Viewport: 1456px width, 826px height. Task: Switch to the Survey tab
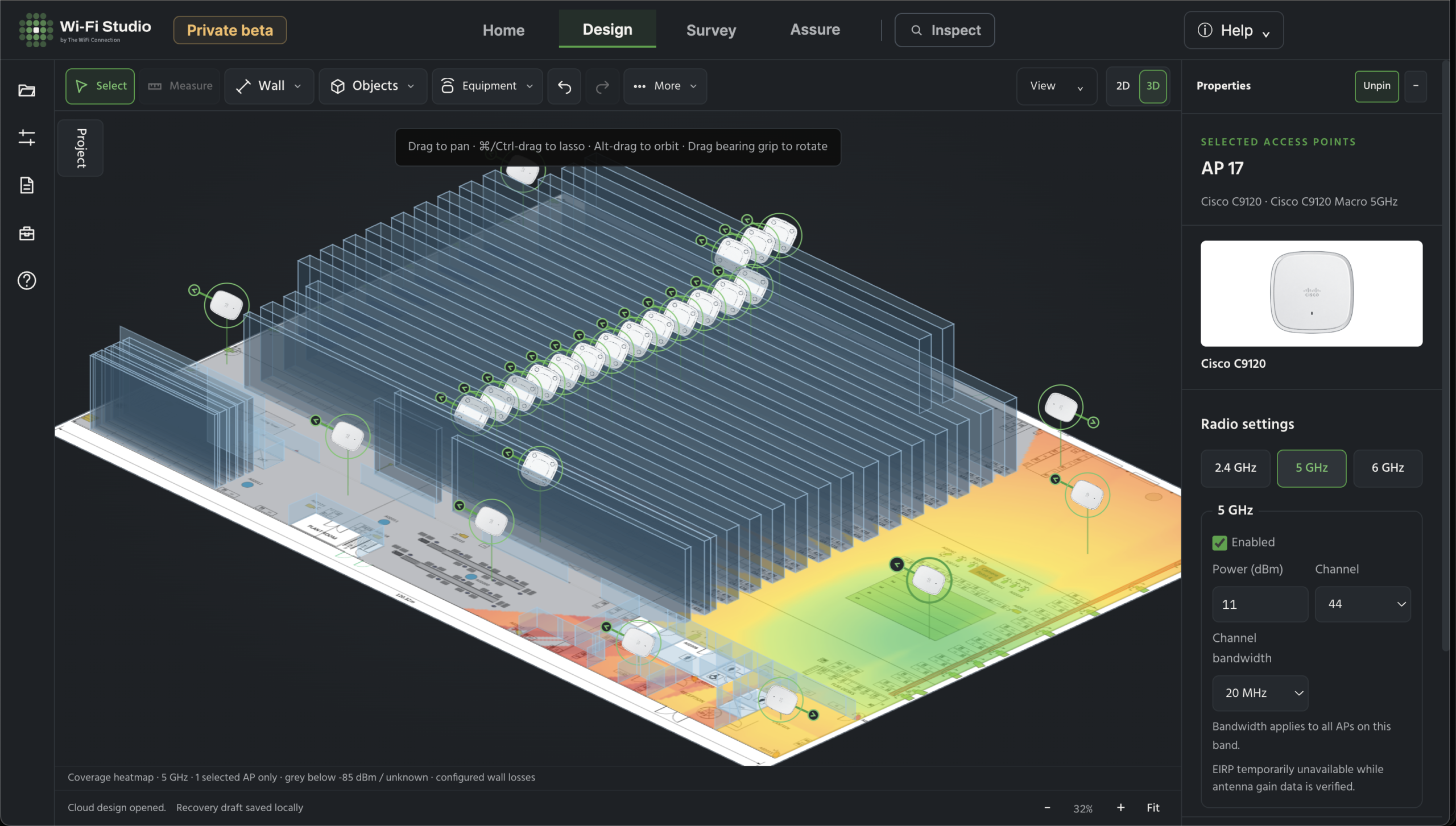pyautogui.click(x=711, y=30)
